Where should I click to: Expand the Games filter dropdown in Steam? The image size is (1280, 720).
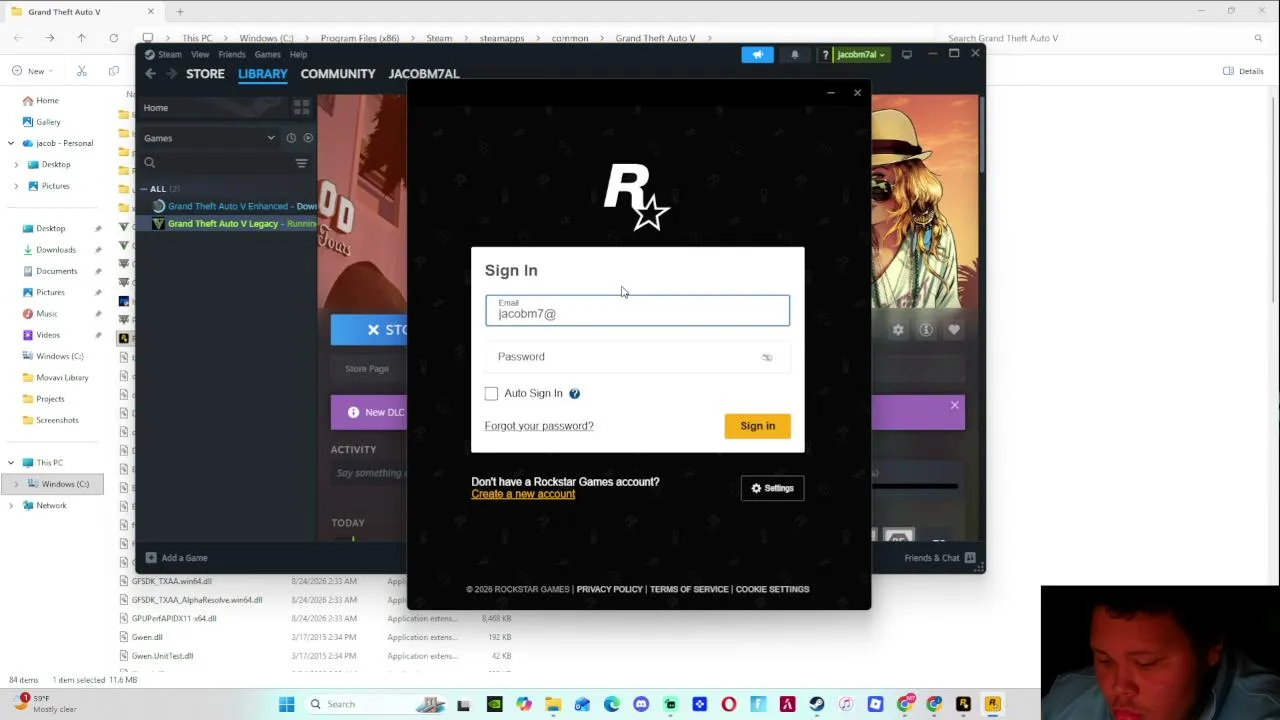(x=210, y=138)
